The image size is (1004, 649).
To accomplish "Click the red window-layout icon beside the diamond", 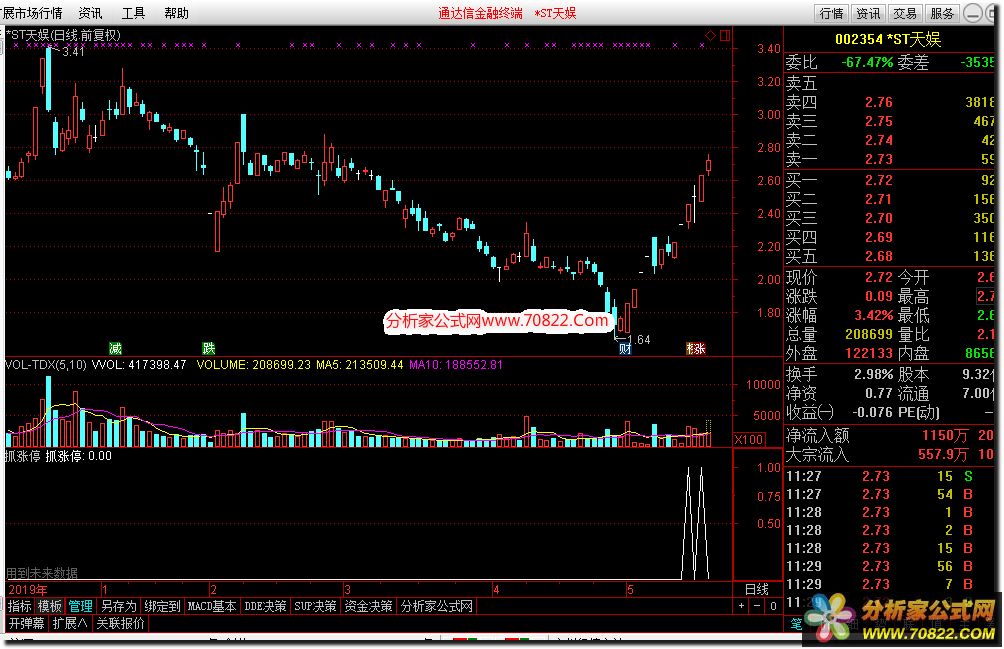I will pyautogui.click(x=725, y=35).
